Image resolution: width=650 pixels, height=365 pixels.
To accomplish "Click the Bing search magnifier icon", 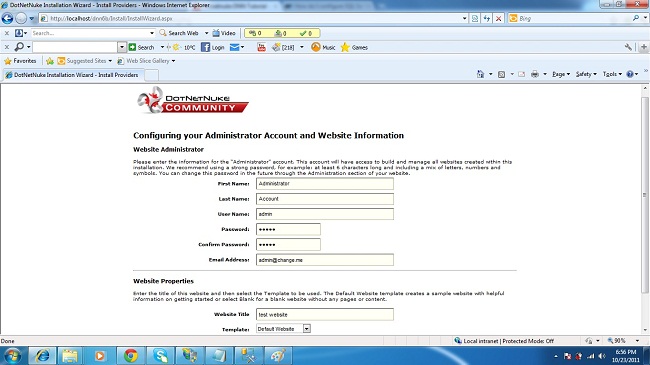I will 636,18.
